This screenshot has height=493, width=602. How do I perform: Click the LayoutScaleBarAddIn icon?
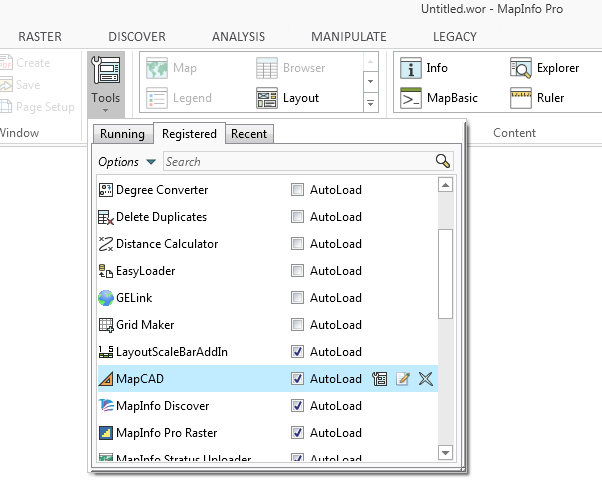(x=106, y=352)
